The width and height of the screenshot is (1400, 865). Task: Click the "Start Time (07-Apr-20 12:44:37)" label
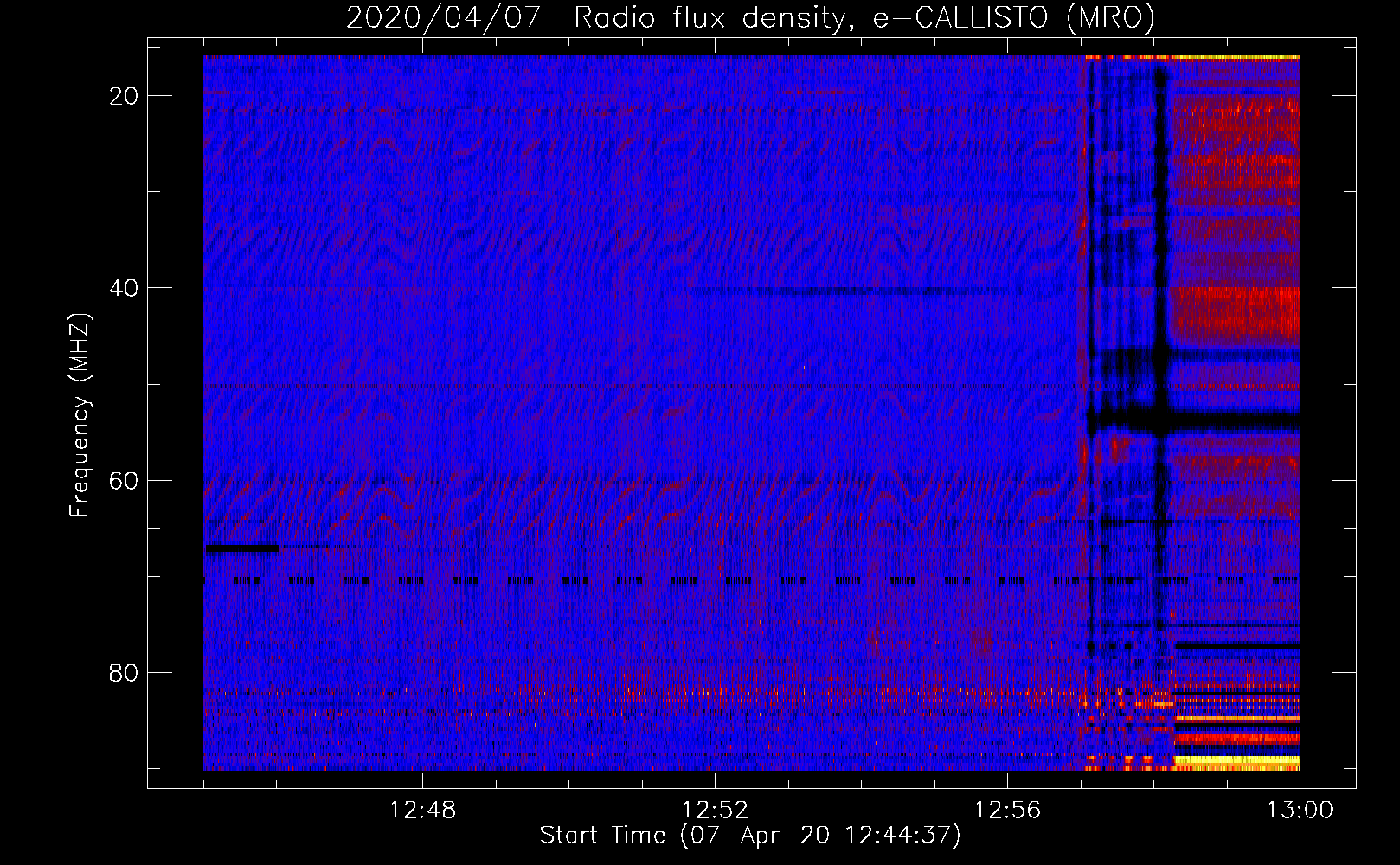coord(750,836)
